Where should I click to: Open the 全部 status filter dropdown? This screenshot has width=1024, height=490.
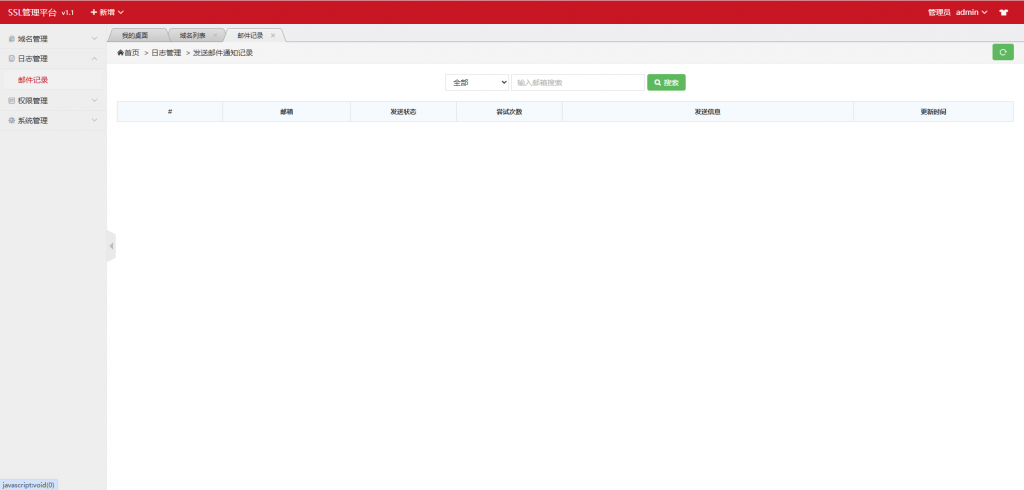coord(477,82)
